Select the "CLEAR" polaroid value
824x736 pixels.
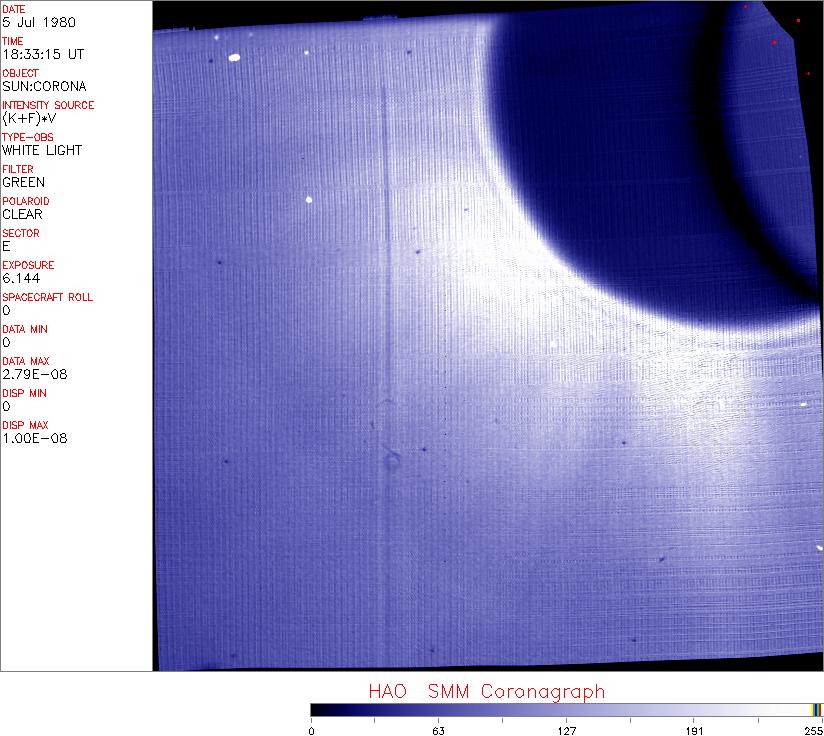coord(24,214)
